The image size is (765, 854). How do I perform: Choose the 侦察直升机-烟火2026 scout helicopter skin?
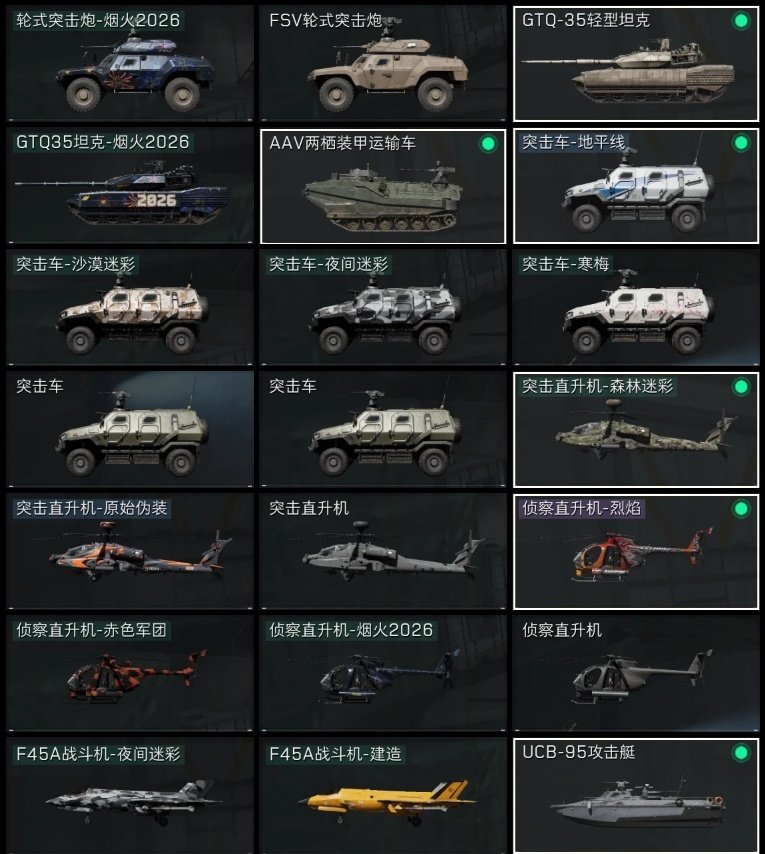[x=383, y=673]
